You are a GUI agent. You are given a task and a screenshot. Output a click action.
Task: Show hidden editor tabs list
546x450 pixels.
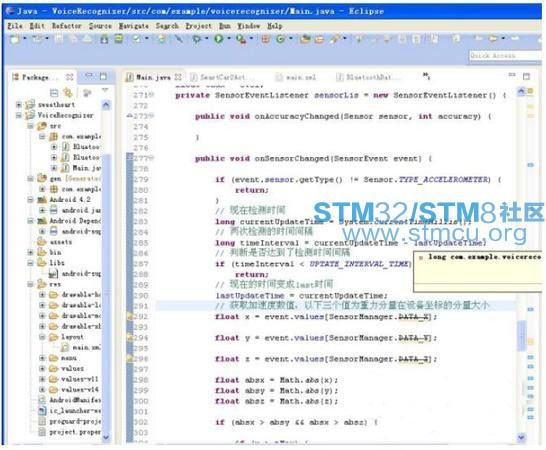click(x=426, y=76)
